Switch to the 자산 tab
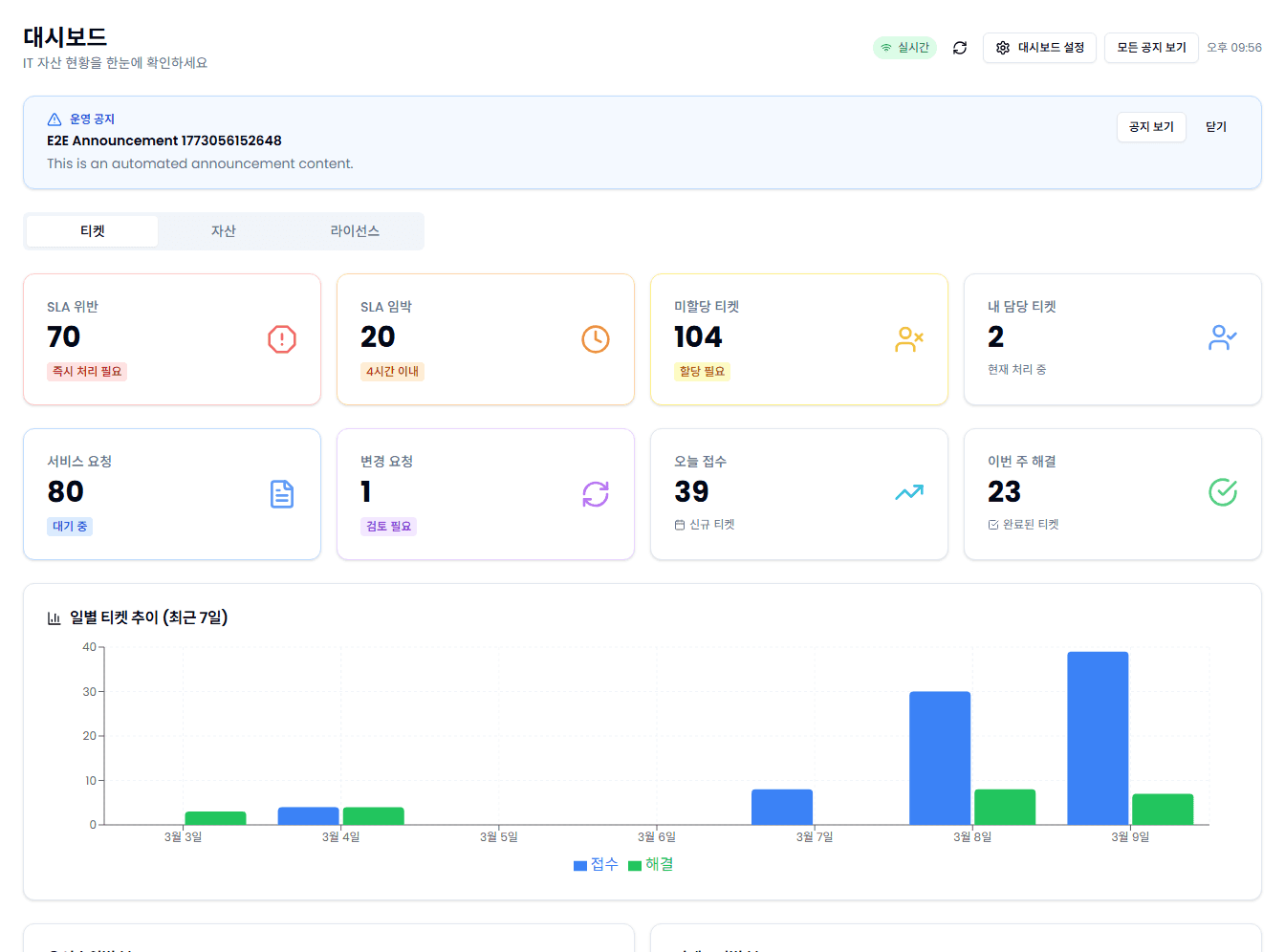The width and height of the screenshot is (1285, 952). [x=224, y=231]
